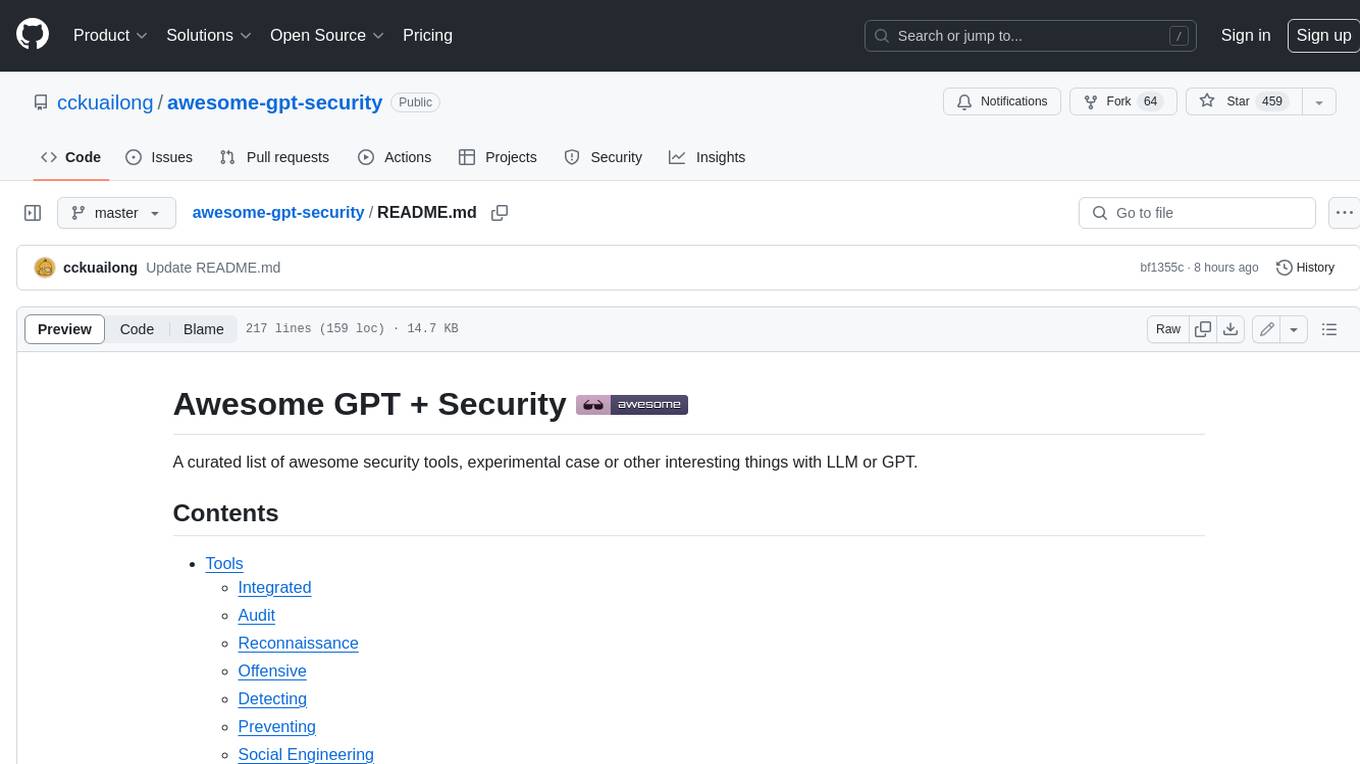Jump to the Detecting section
The image size is (1360, 764).
(x=272, y=699)
